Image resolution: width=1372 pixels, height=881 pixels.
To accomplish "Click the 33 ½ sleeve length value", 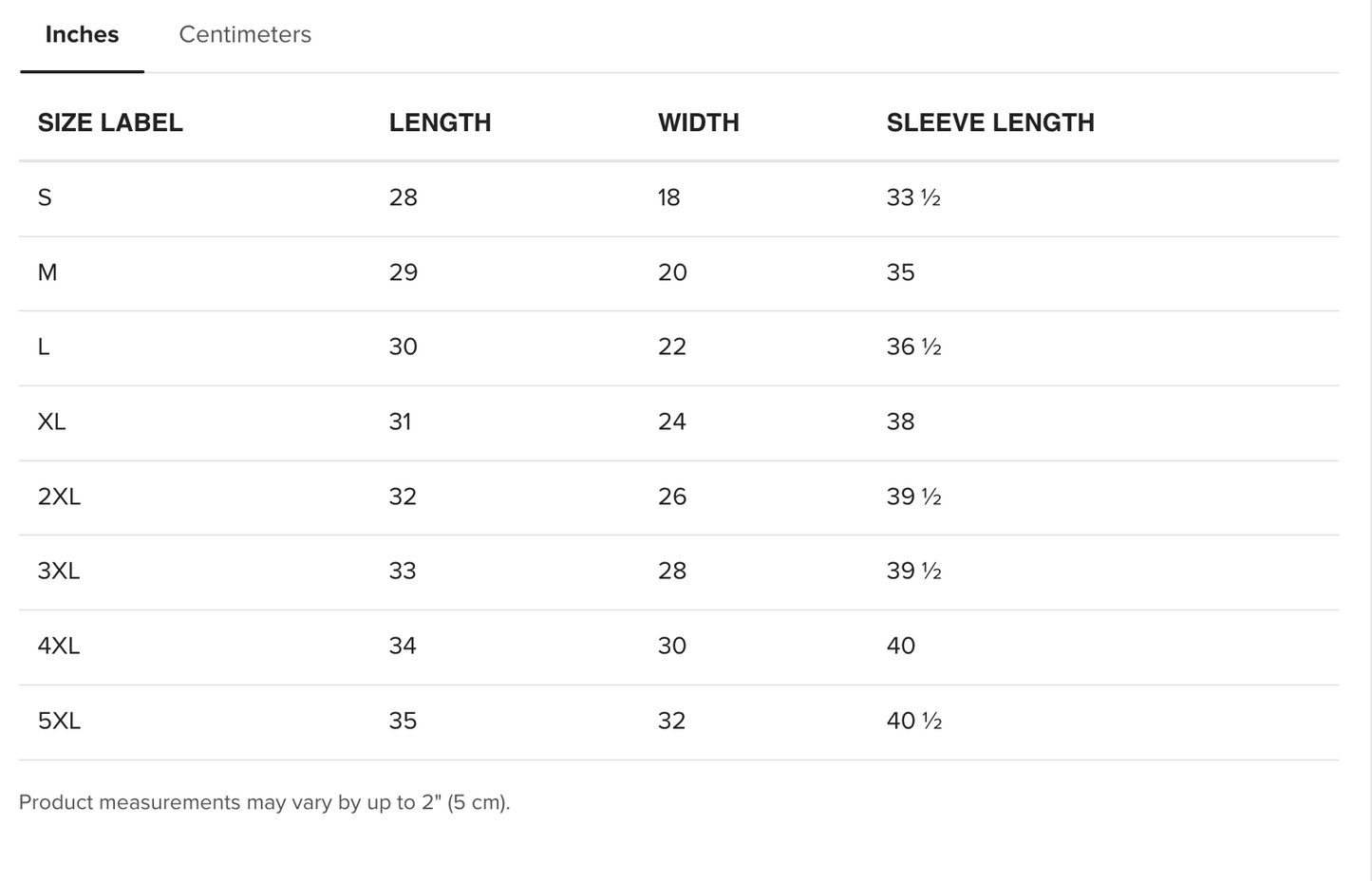I will 913,197.
